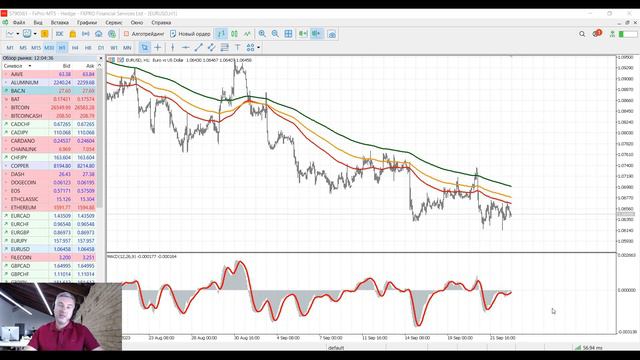The width and height of the screenshot is (640, 360).
Task: Click the Bid column header
Action: (x=67, y=66)
